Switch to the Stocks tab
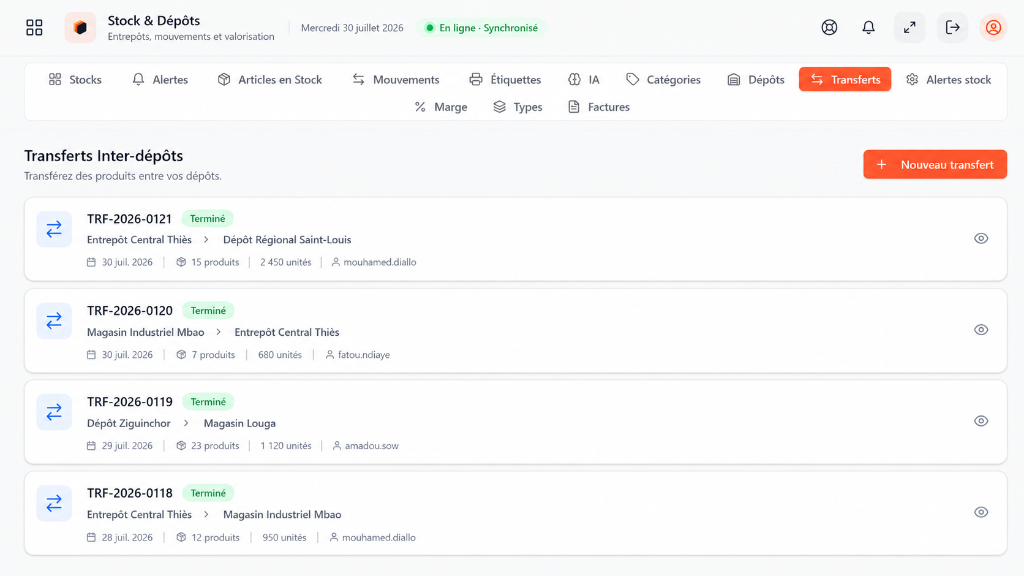 click(x=75, y=80)
